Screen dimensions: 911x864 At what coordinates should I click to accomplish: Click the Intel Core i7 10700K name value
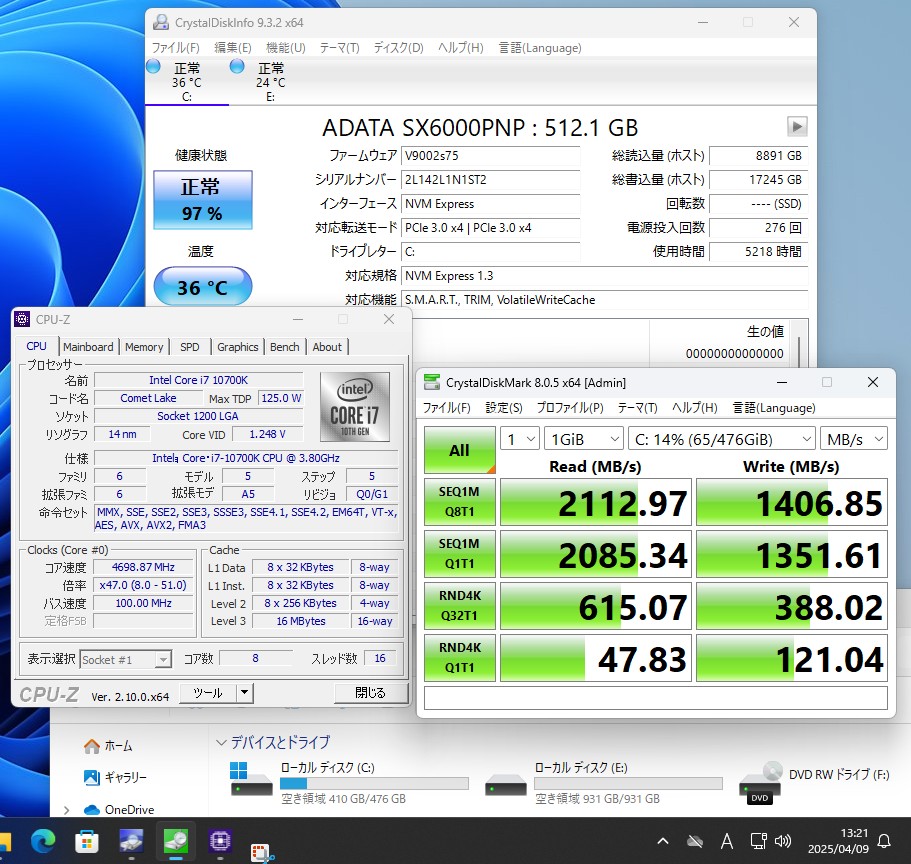199,380
